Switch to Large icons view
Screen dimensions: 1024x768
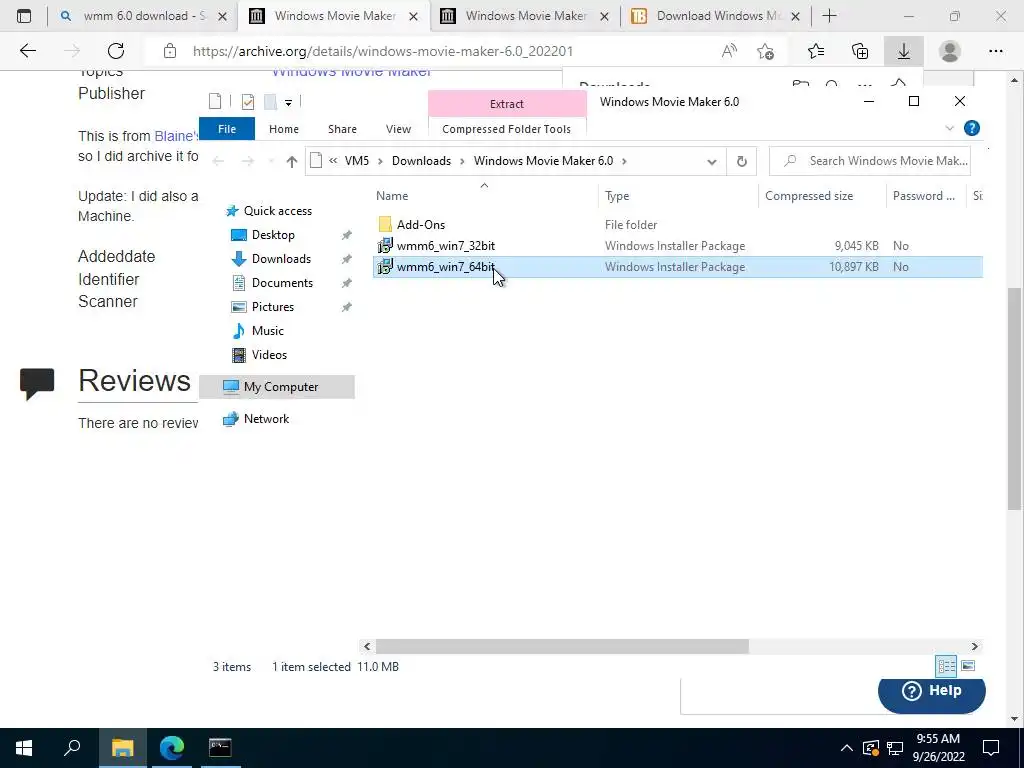[968, 666]
